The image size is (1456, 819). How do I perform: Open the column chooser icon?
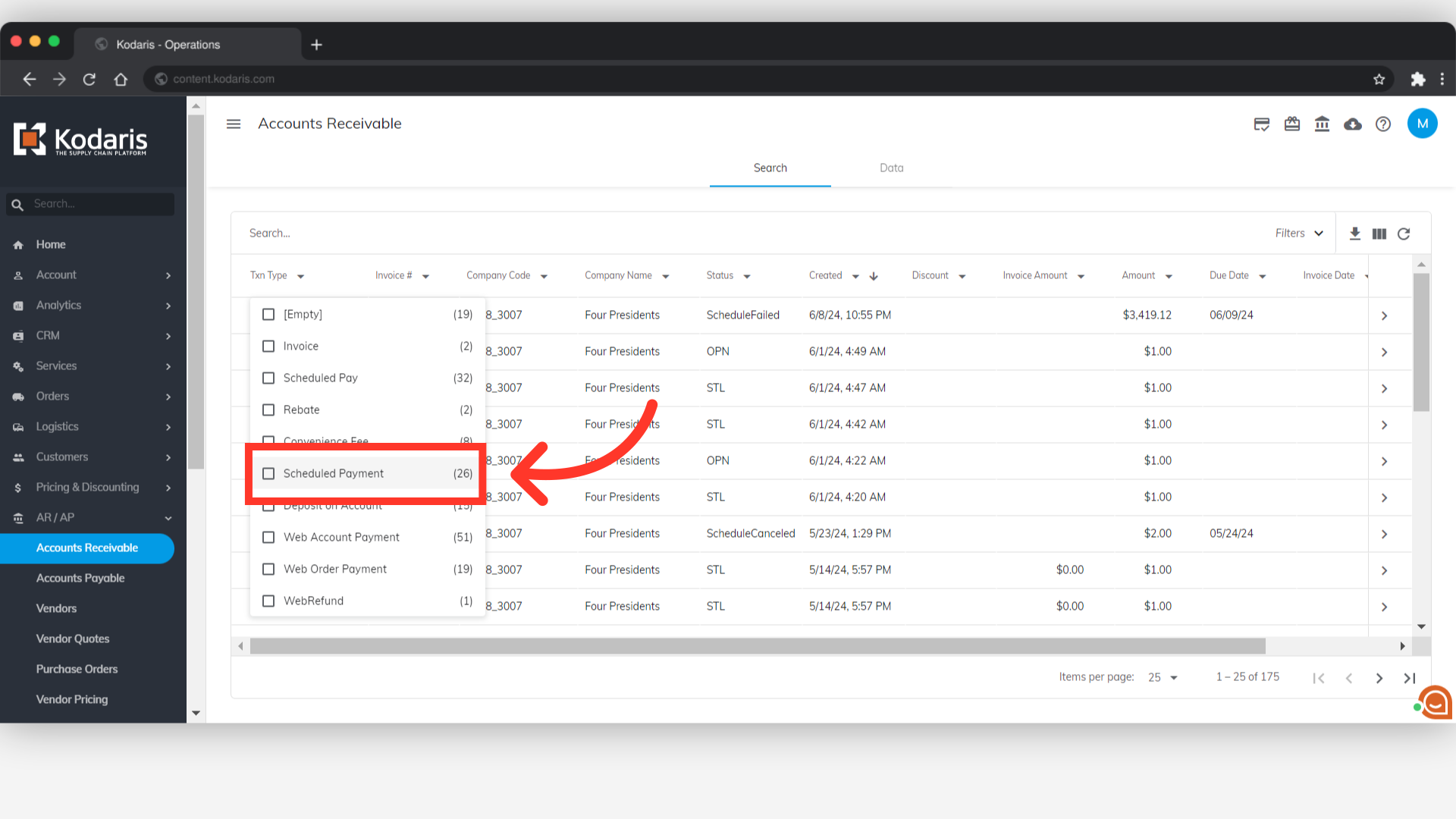(1379, 234)
